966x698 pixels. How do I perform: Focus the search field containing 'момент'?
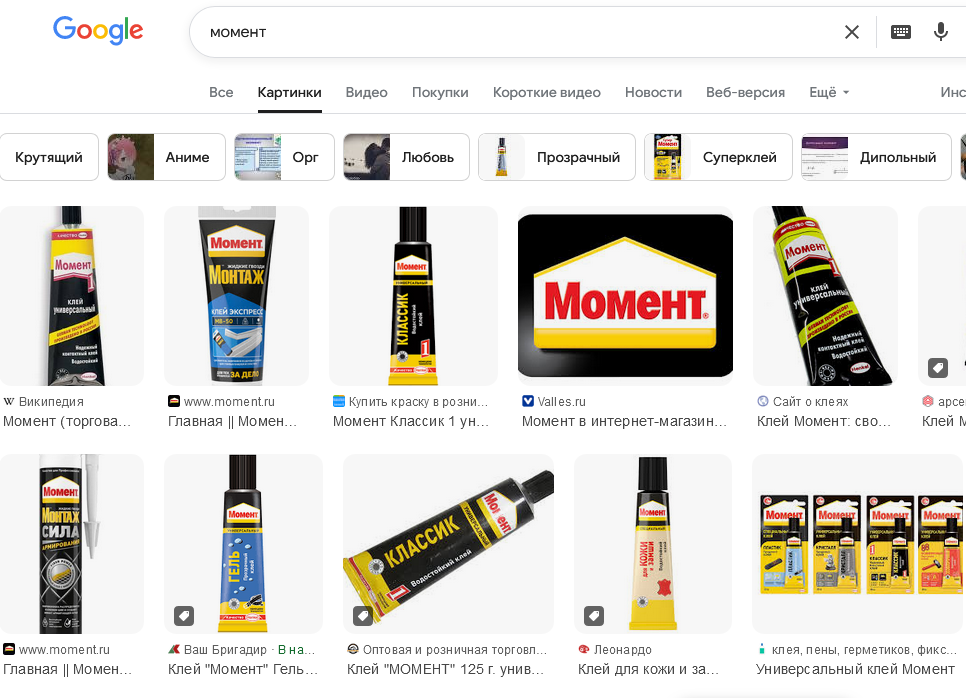tap(518, 32)
